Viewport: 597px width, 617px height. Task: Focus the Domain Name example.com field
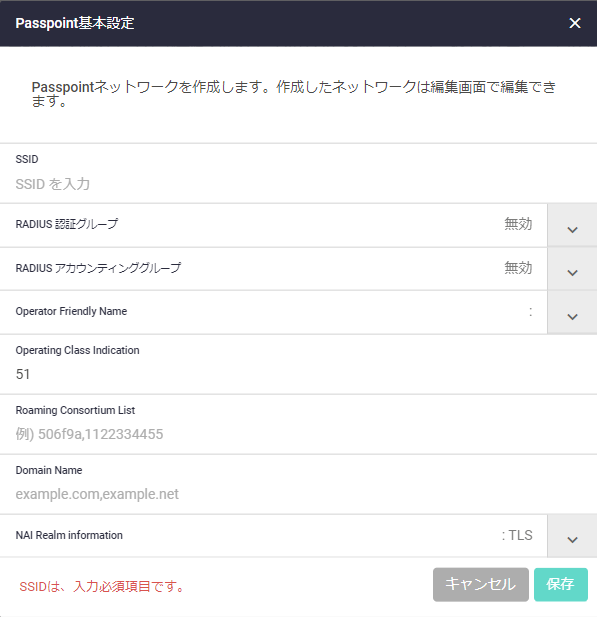point(298,494)
